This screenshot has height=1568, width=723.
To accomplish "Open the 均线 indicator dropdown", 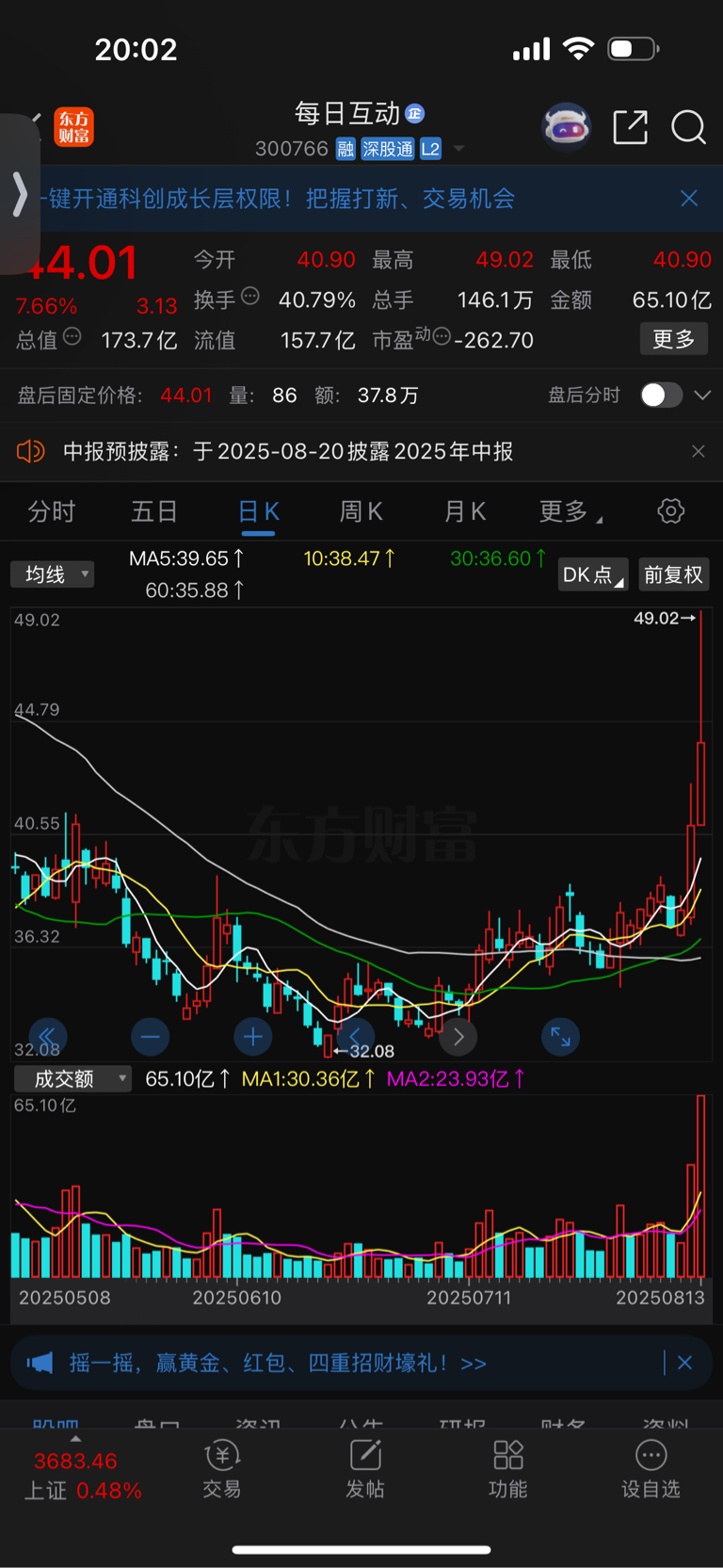I will click(52, 574).
